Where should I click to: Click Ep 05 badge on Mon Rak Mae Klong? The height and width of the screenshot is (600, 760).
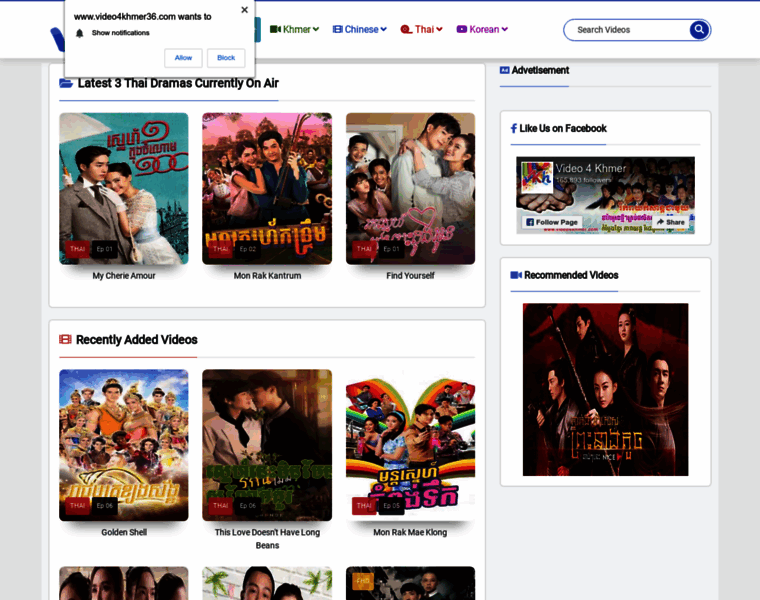[x=391, y=505]
